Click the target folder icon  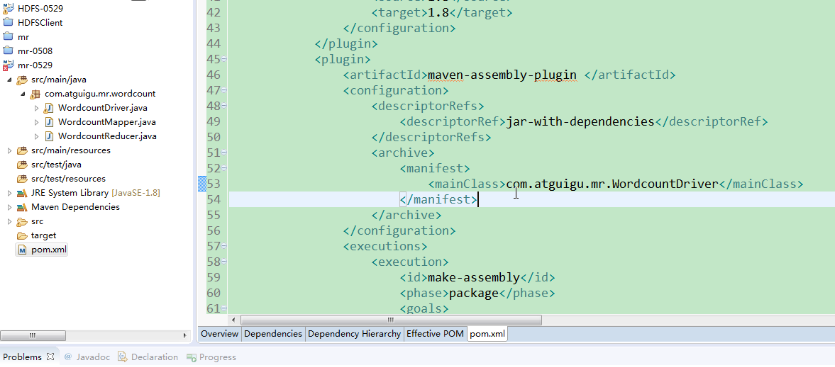click(x=22, y=235)
